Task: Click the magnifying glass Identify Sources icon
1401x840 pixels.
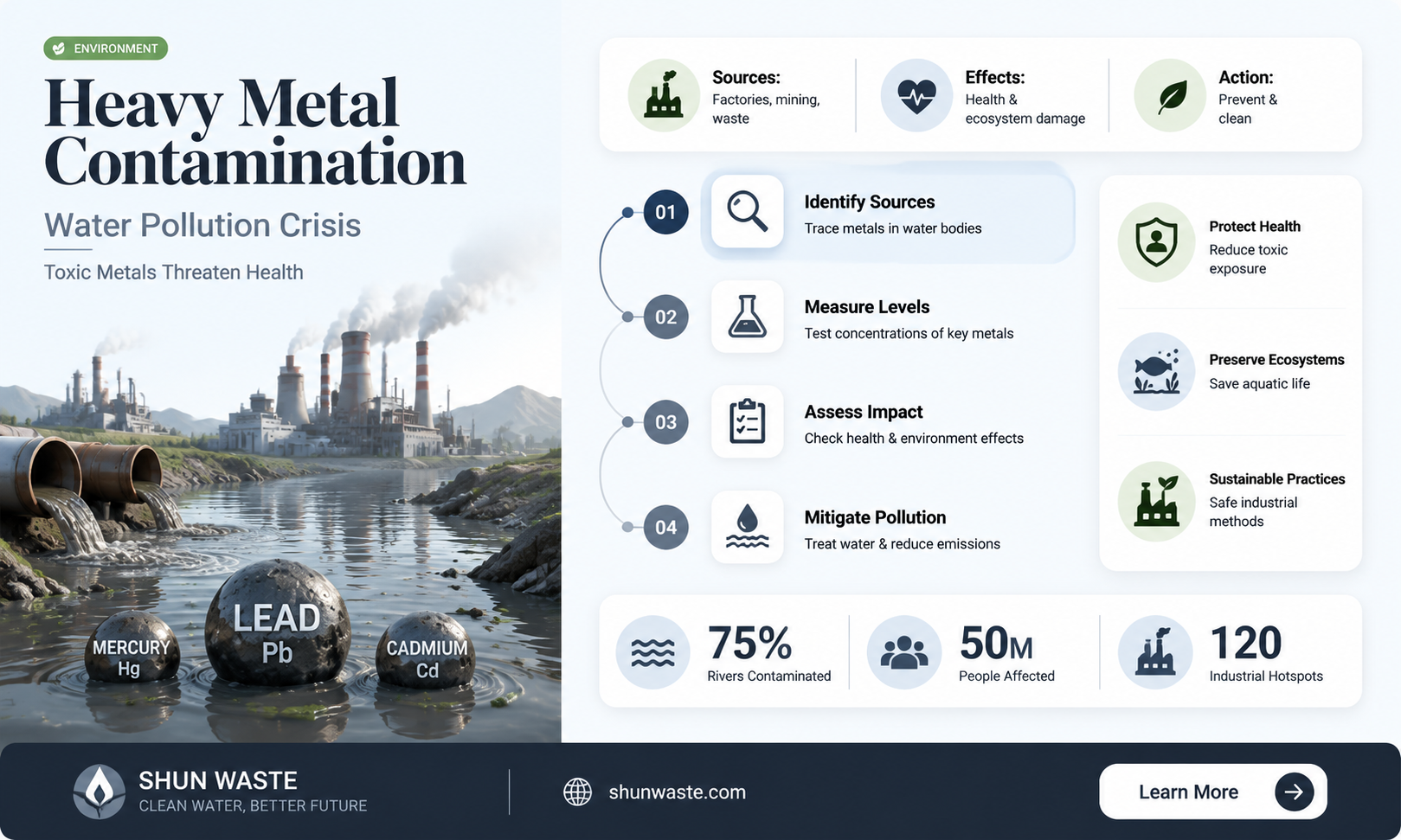Action: coord(748,211)
